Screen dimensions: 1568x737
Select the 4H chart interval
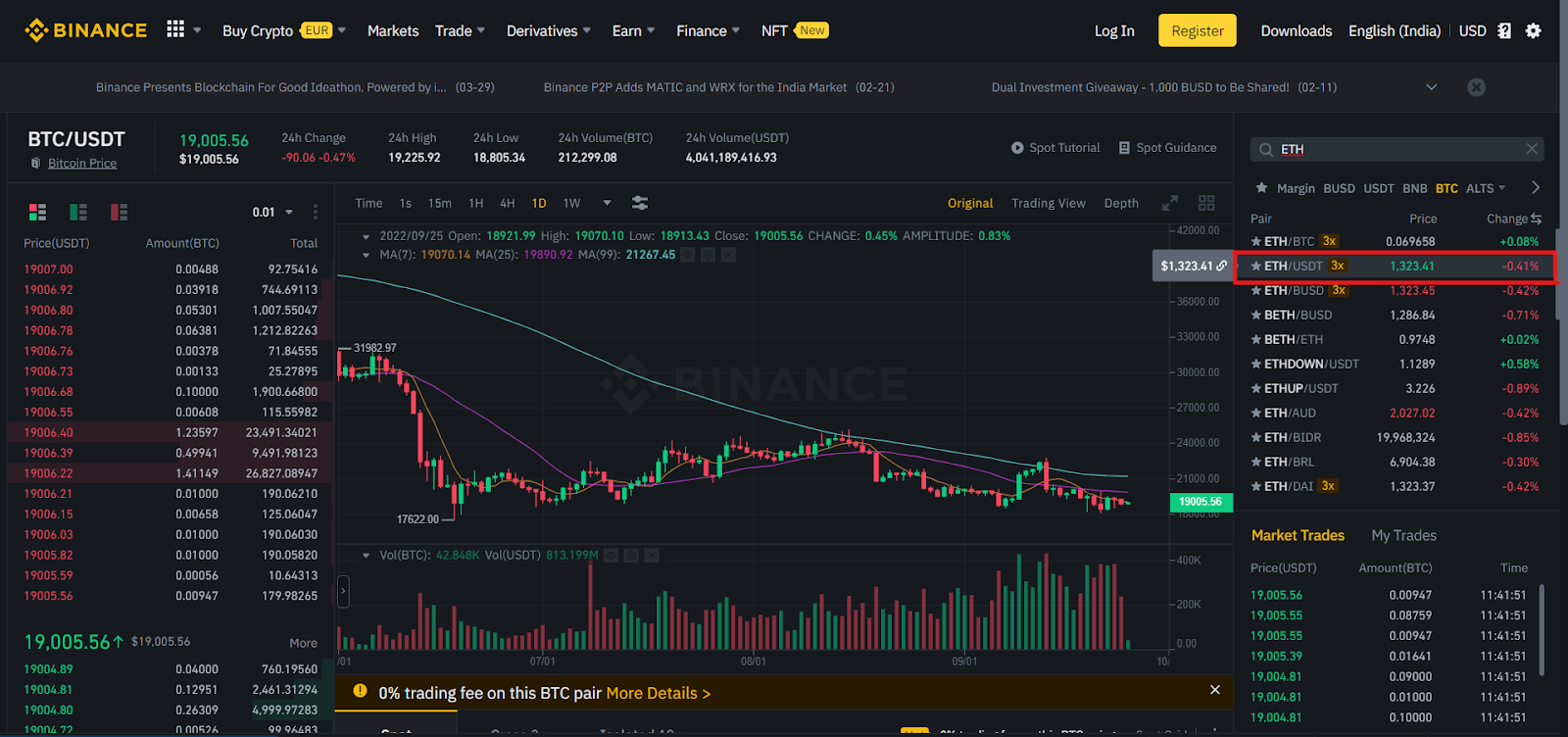tap(508, 203)
